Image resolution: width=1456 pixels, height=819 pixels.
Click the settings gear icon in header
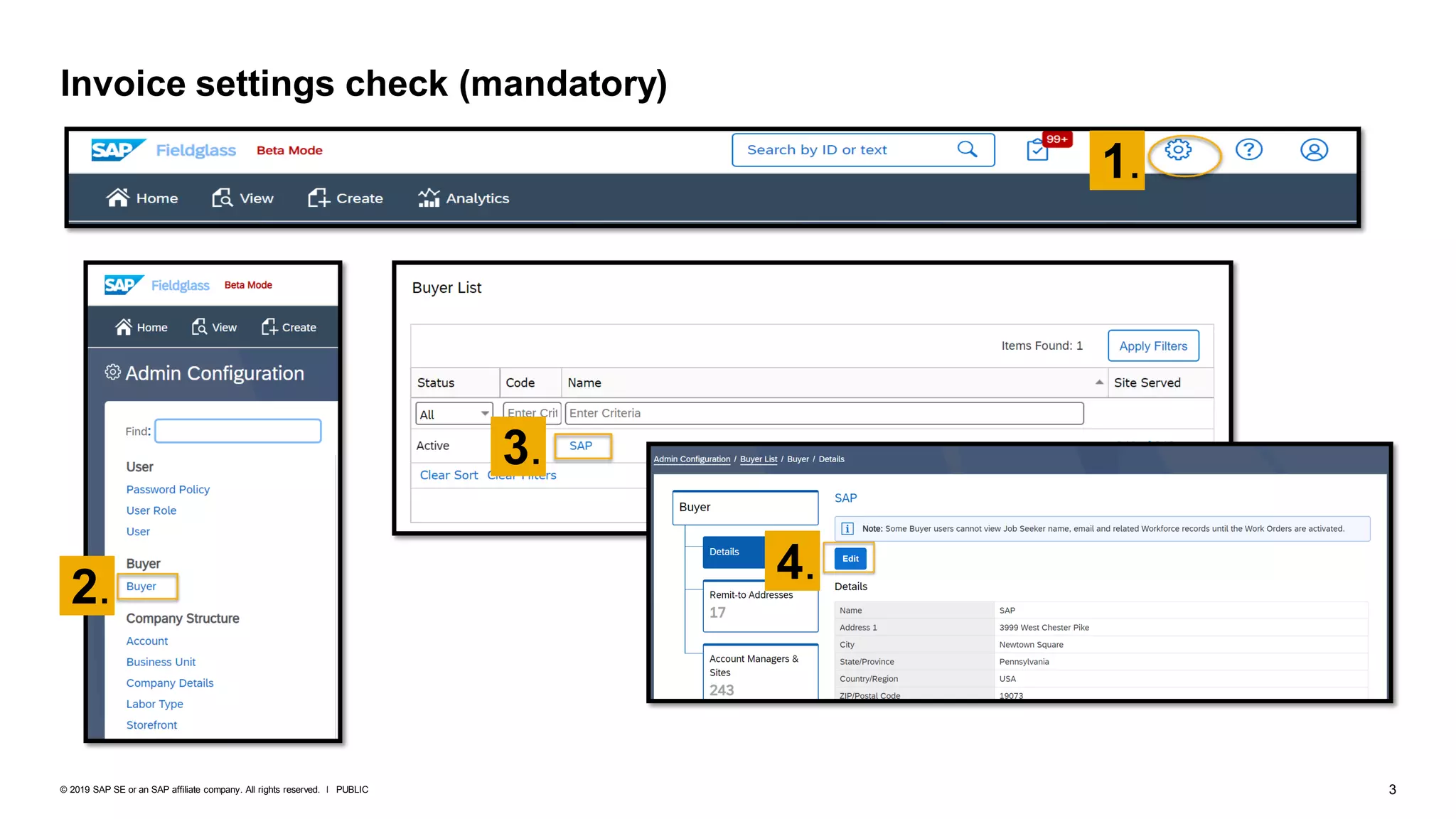pyautogui.click(x=1178, y=150)
